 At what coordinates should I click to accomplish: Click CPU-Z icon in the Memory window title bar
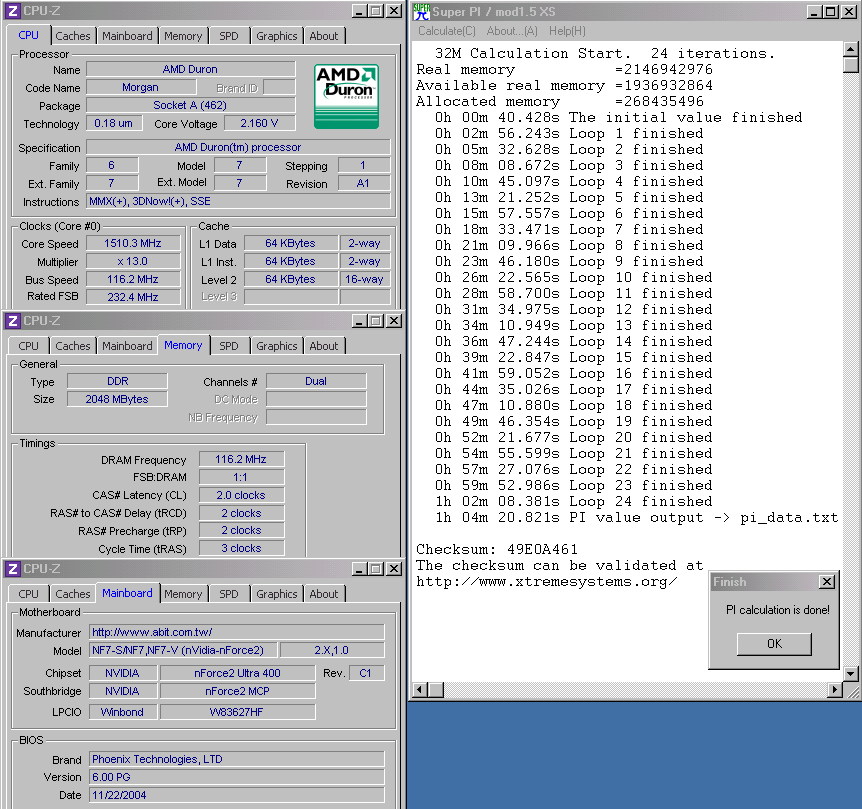[x=13, y=320]
